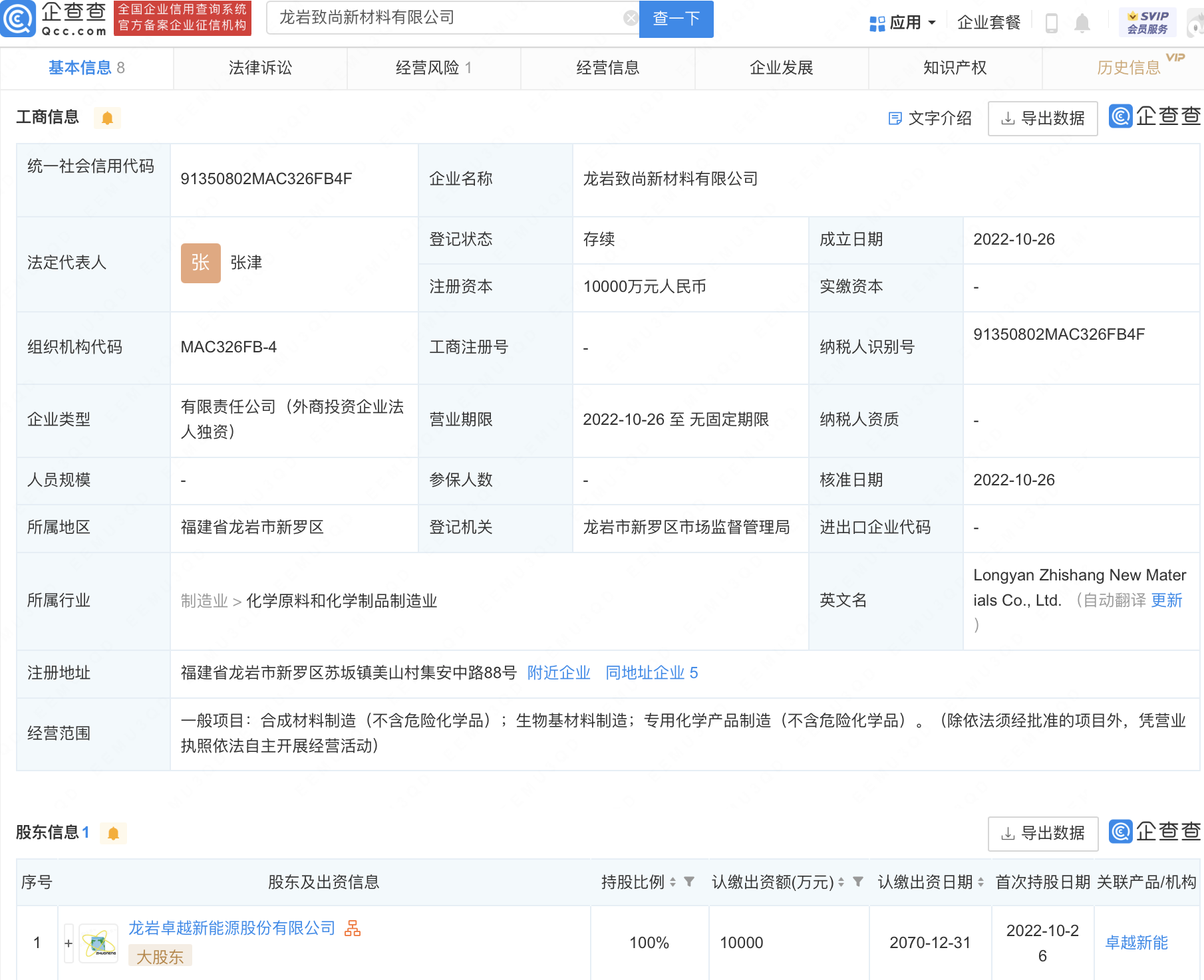
Task: Click registration status 存续
Action: [599, 239]
